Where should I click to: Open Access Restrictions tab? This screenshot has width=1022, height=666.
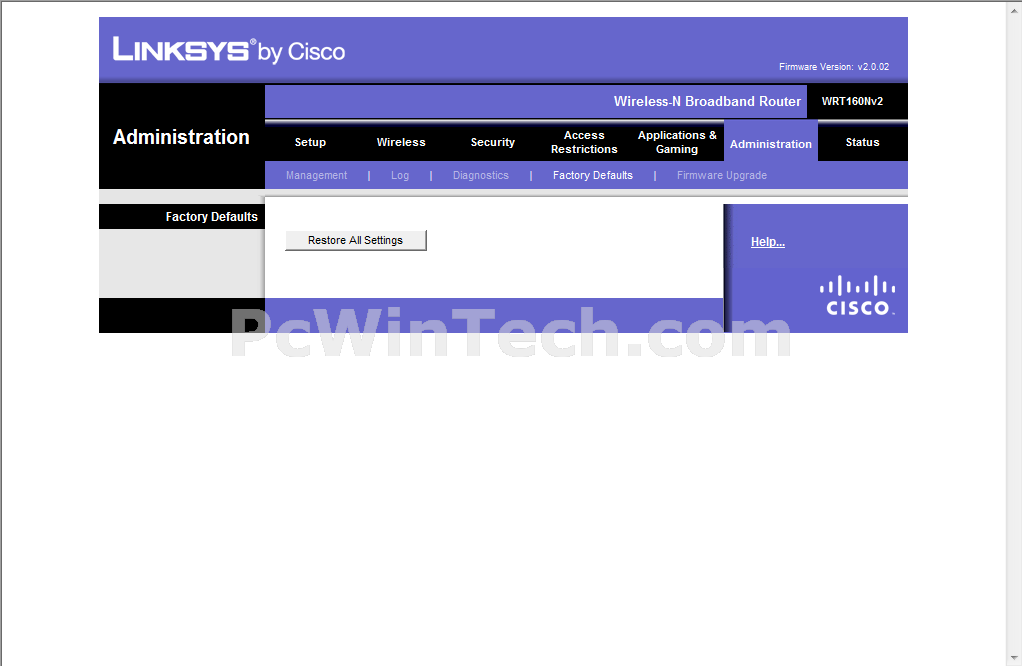coord(584,142)
